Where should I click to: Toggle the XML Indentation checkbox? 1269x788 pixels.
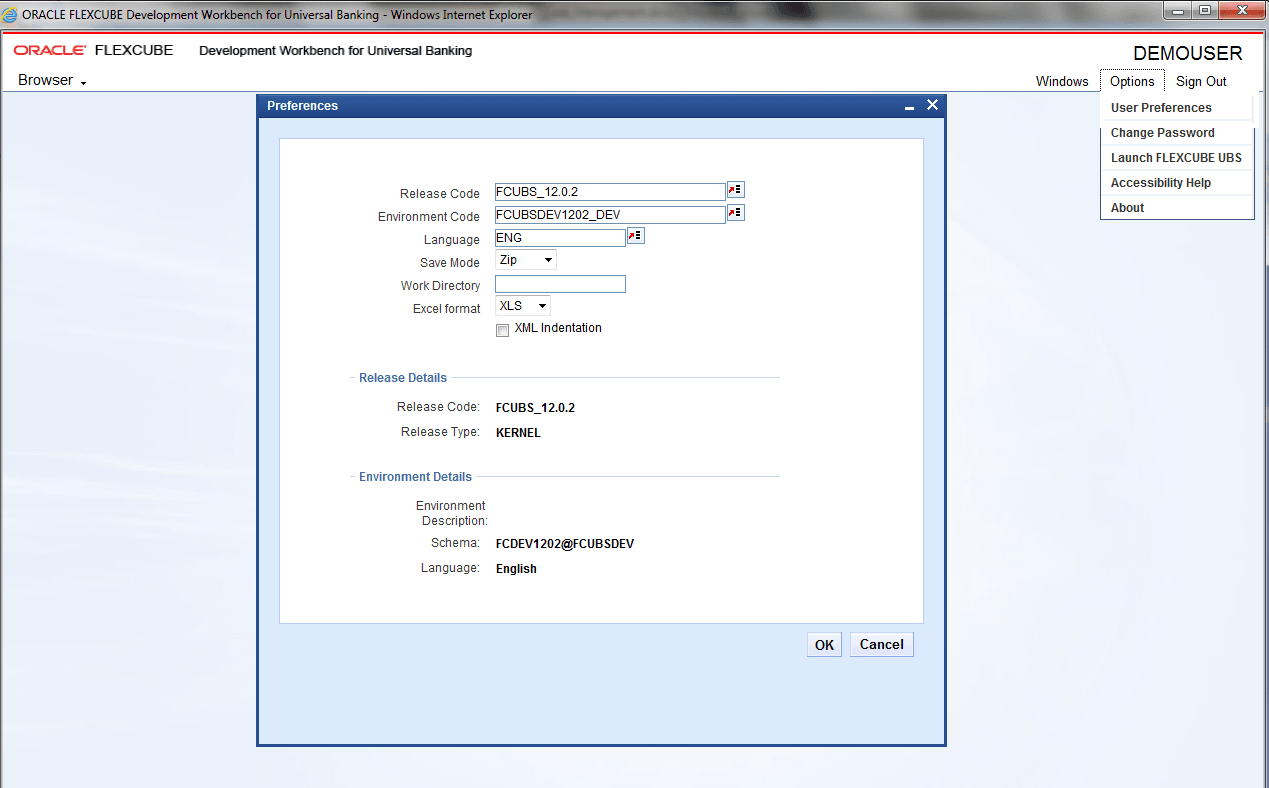pos(502,331)
